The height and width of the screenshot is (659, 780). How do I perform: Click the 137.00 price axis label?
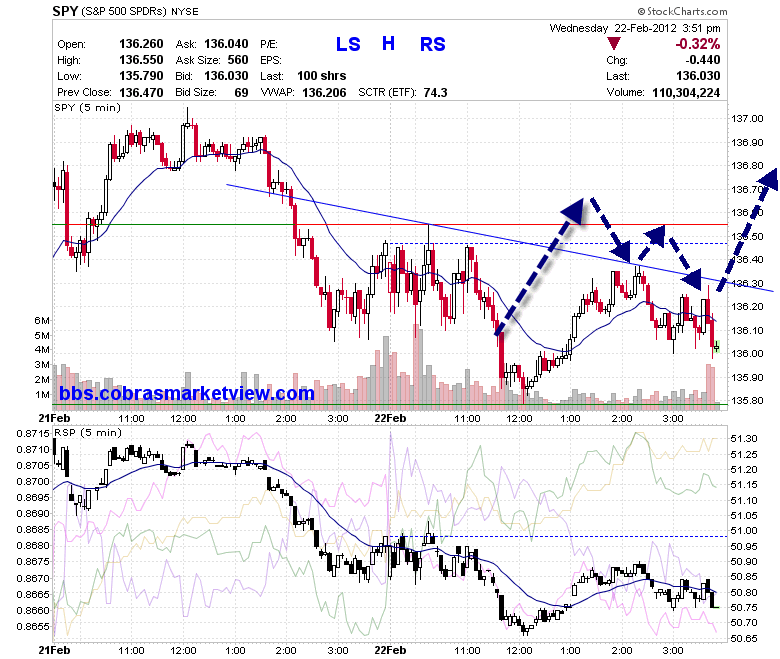tap(747, 118)
